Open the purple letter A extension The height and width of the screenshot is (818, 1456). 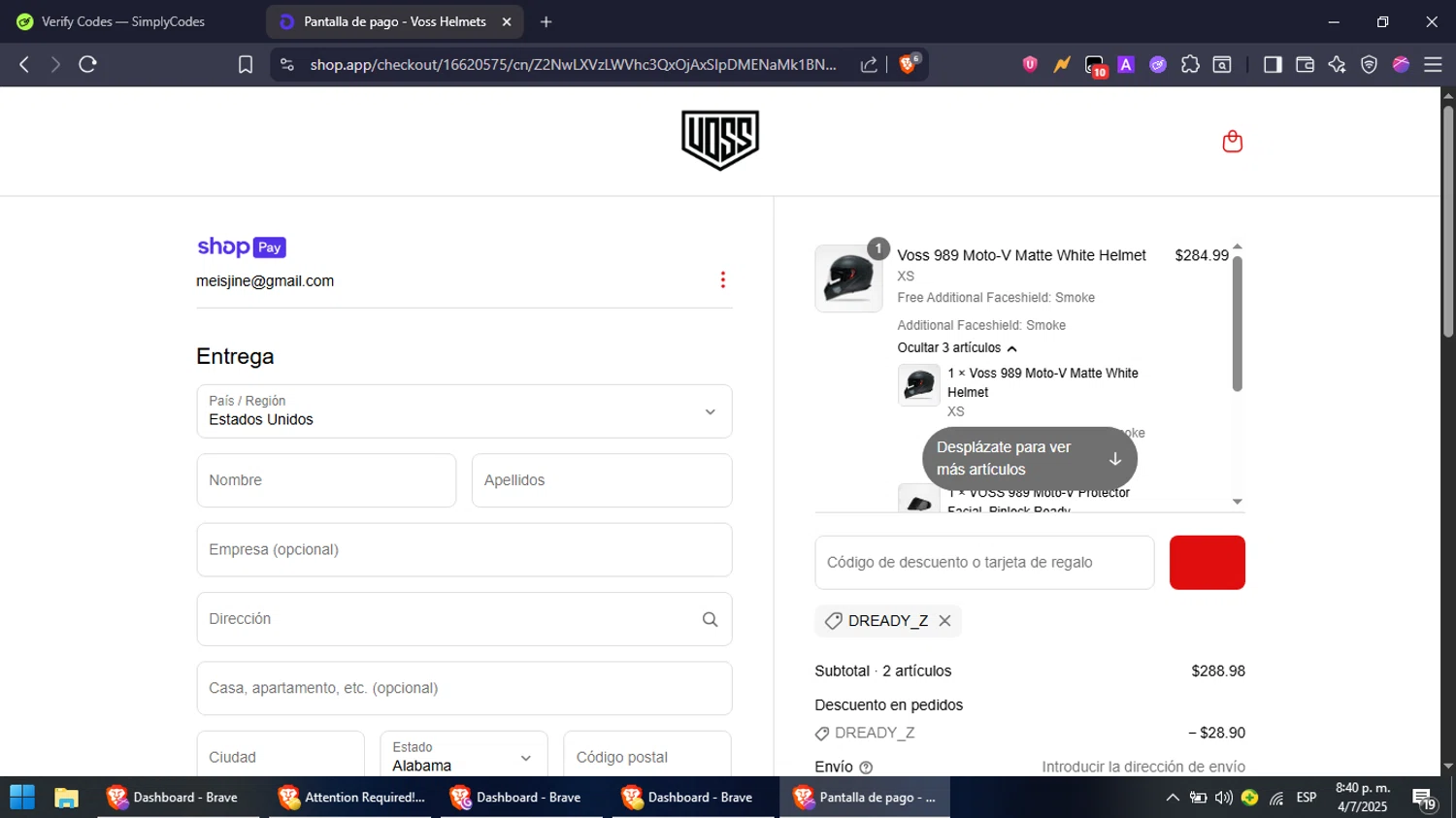click(x=1126, y=64)
